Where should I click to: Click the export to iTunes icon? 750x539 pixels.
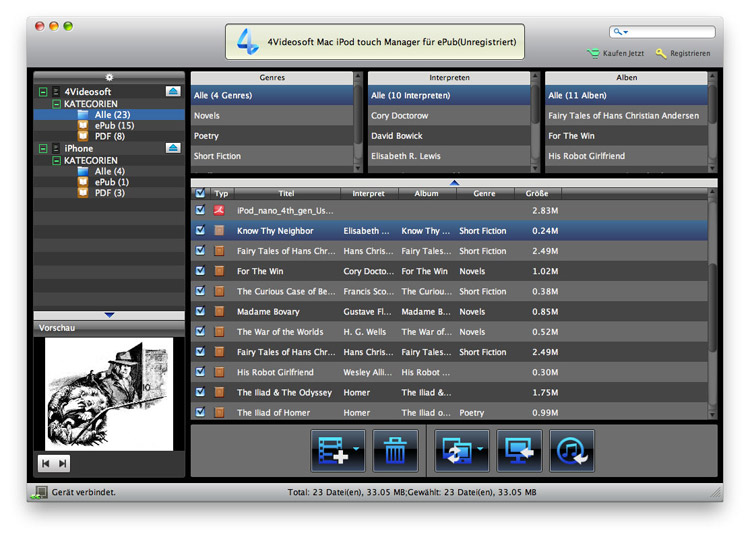(572, 451)
